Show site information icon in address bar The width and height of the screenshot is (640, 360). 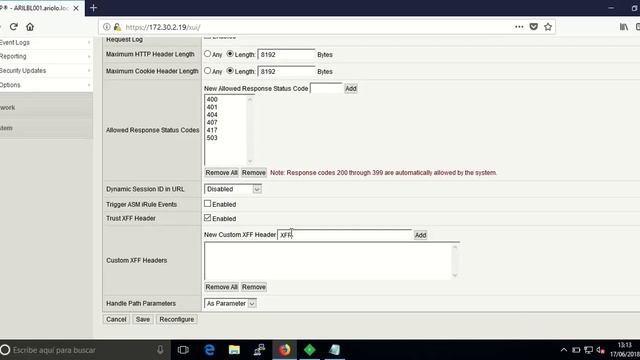[x=107, y=27]
